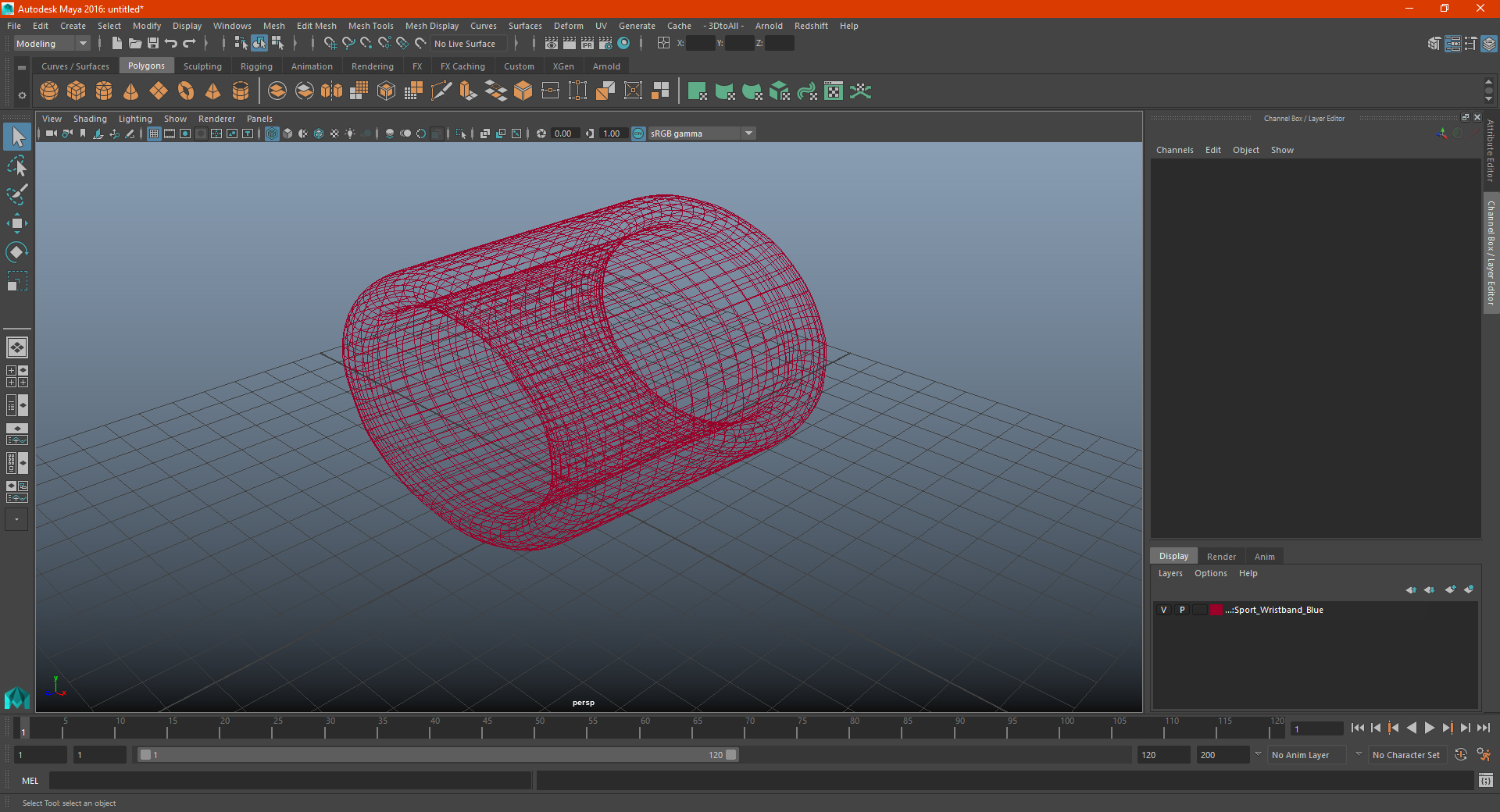Select the Multi-Cut knife tool icon
1500x812 pixels.
tap(441, 91)
